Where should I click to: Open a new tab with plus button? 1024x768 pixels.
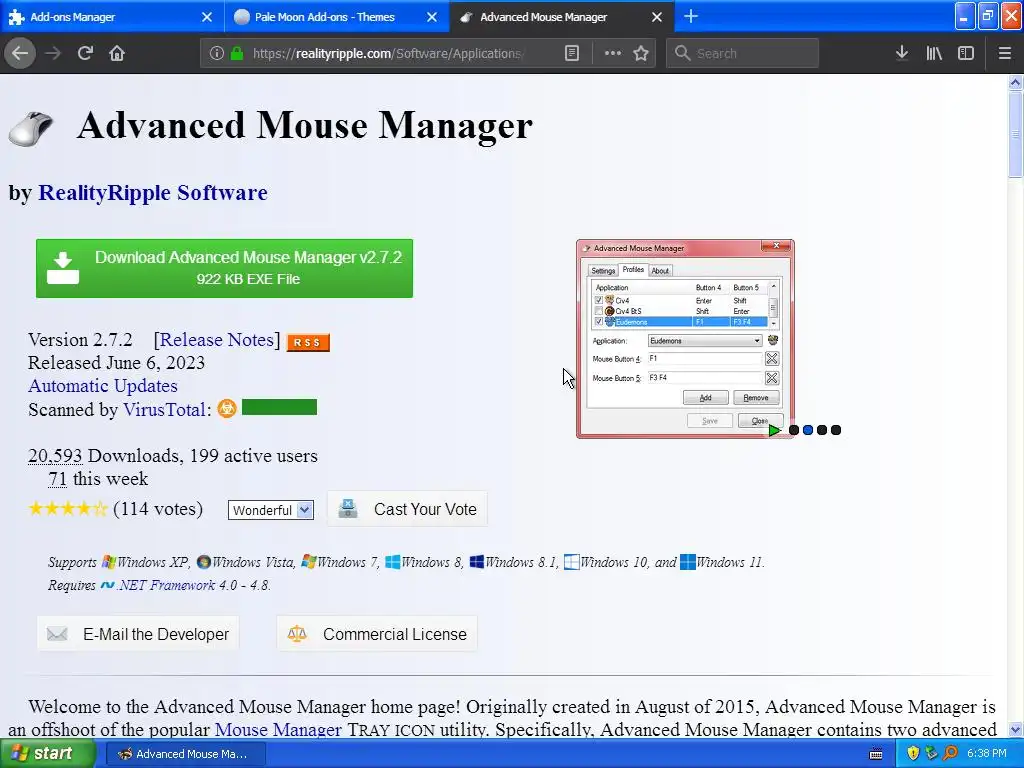[x=691, y=16]
